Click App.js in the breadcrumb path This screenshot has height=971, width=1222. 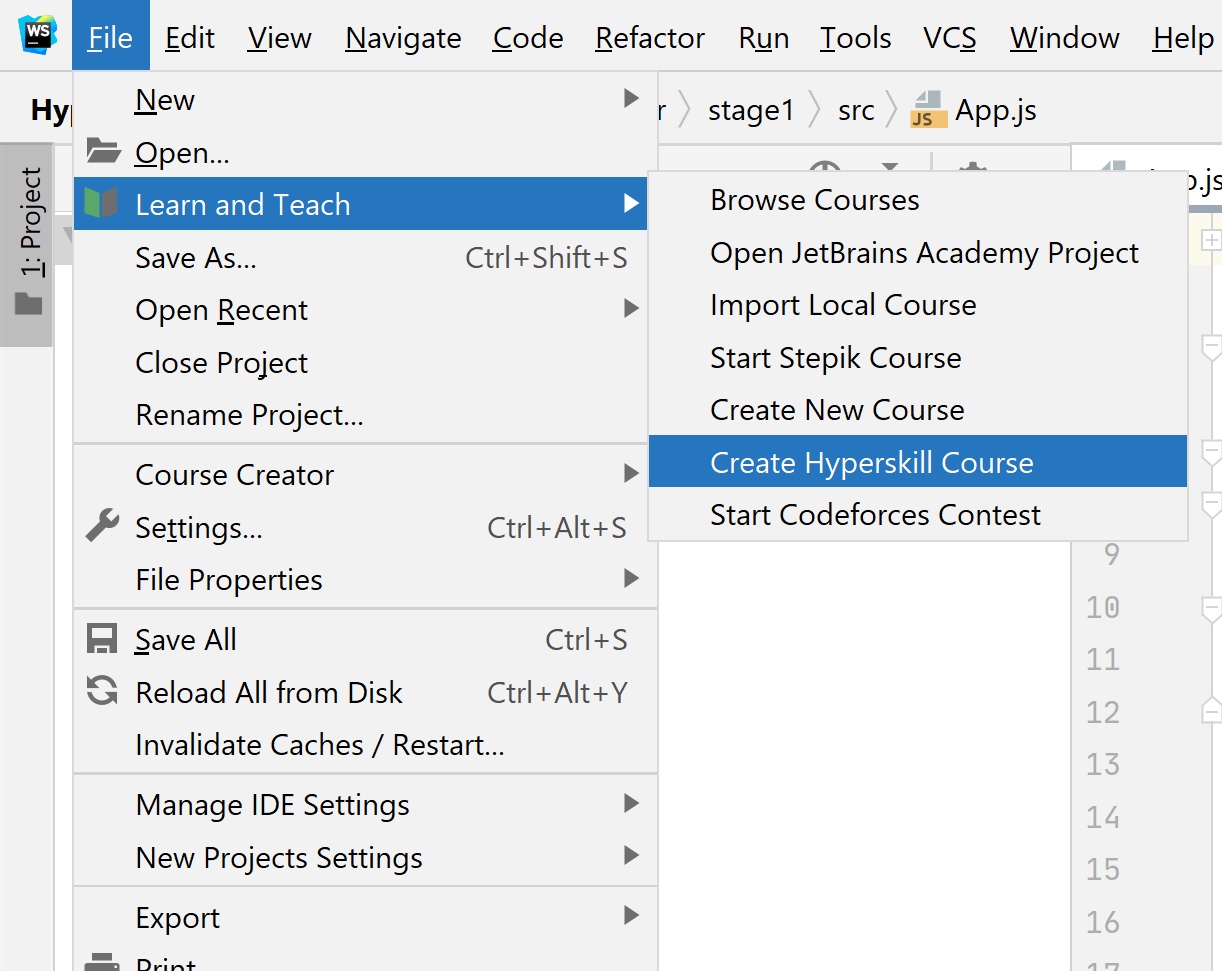[x=996, y=110]
